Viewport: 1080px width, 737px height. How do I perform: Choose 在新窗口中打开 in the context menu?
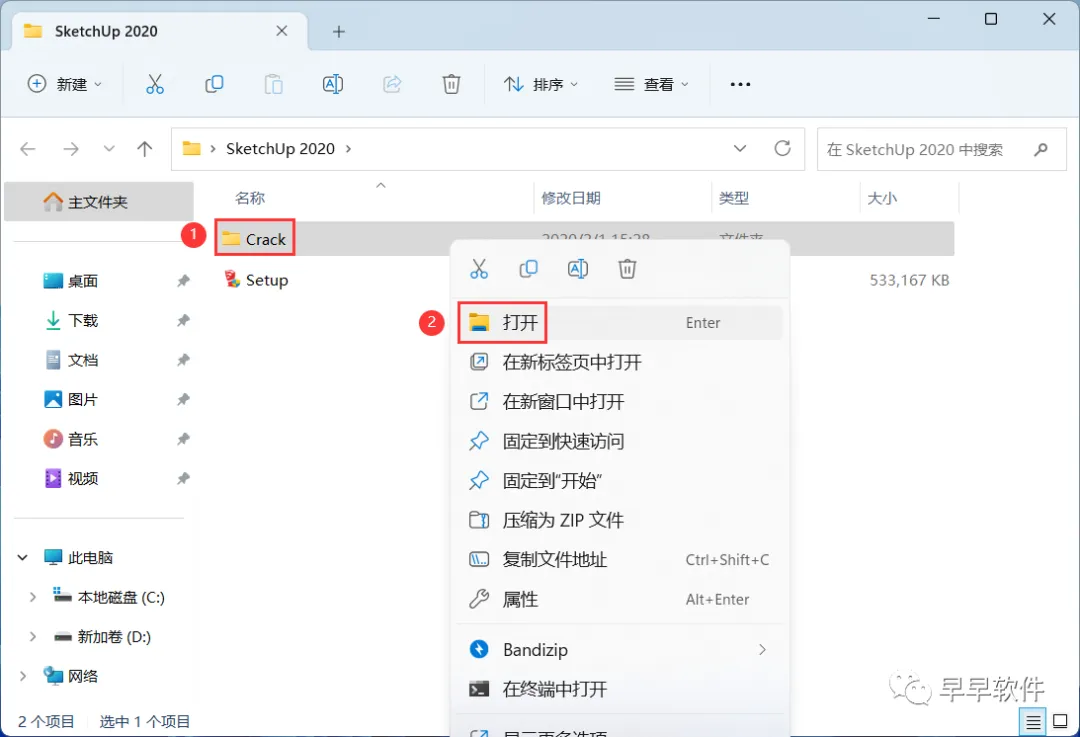click(620, 402)
